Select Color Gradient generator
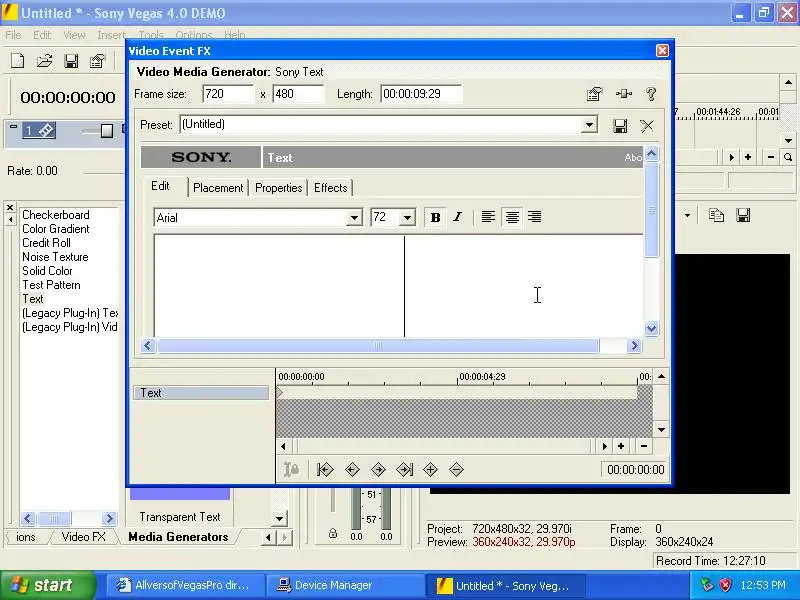This screenshot has height=600, width=800. (x=56, y=229)
